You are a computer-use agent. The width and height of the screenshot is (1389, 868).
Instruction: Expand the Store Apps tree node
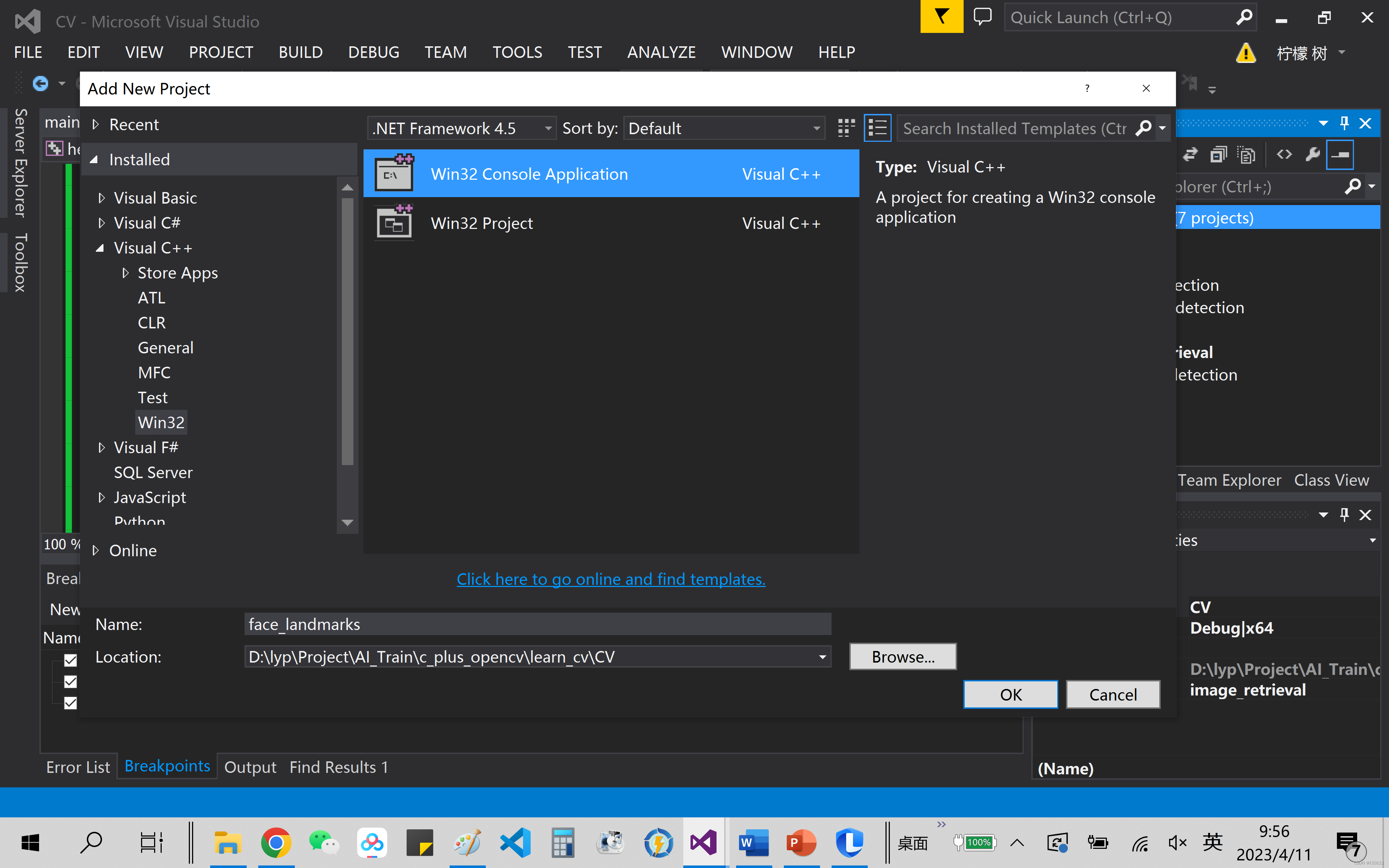(x=126, y=273)
